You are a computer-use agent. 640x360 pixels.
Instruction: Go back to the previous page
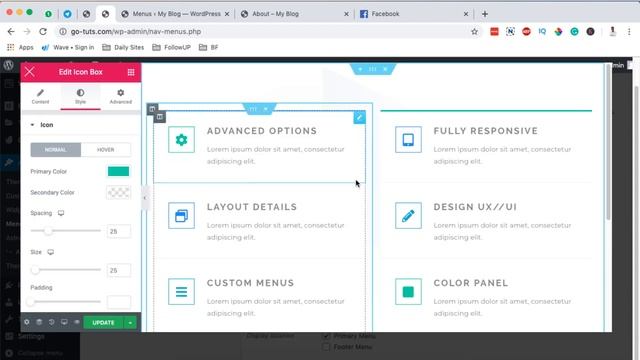point(11,31)
